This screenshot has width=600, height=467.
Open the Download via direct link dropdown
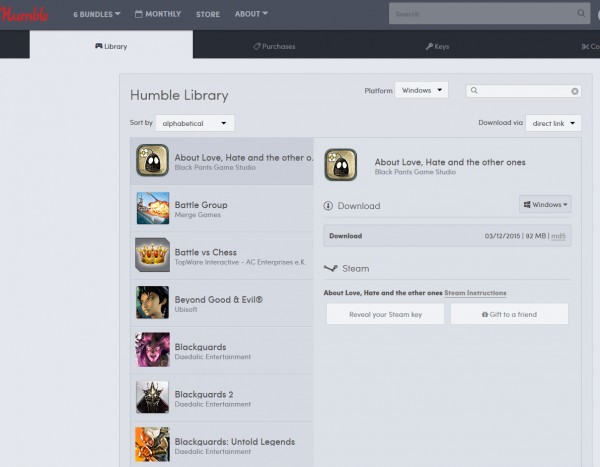click(x=553, y=123)
